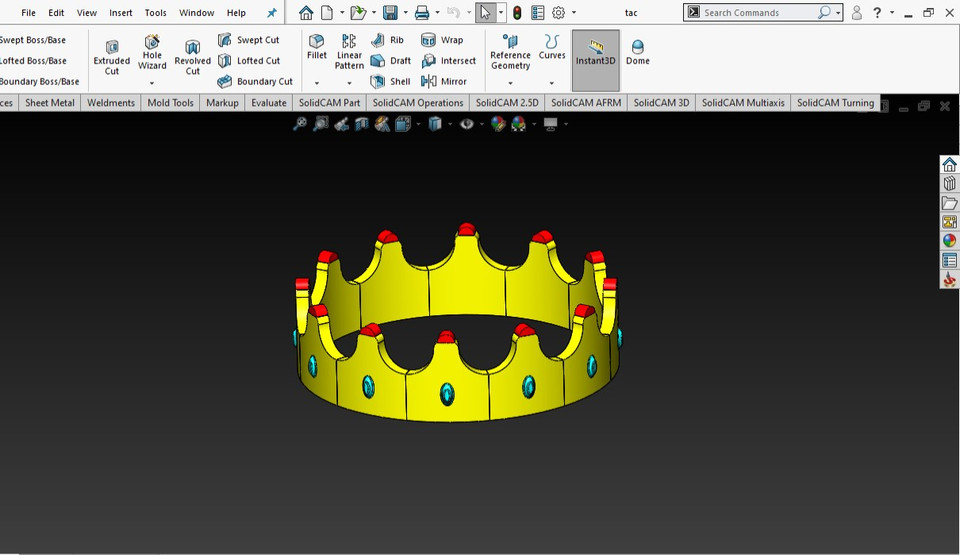Use the Shell feature
960x555 pixels.
pyautogui.click(x=390, y=81)
